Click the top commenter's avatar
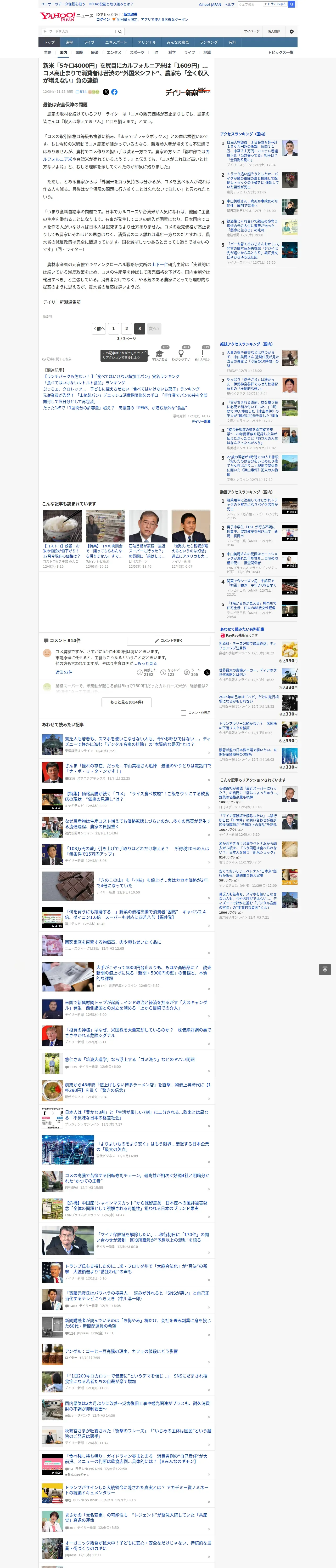This screenshot has width=336, height=1568. coord(47,653)
